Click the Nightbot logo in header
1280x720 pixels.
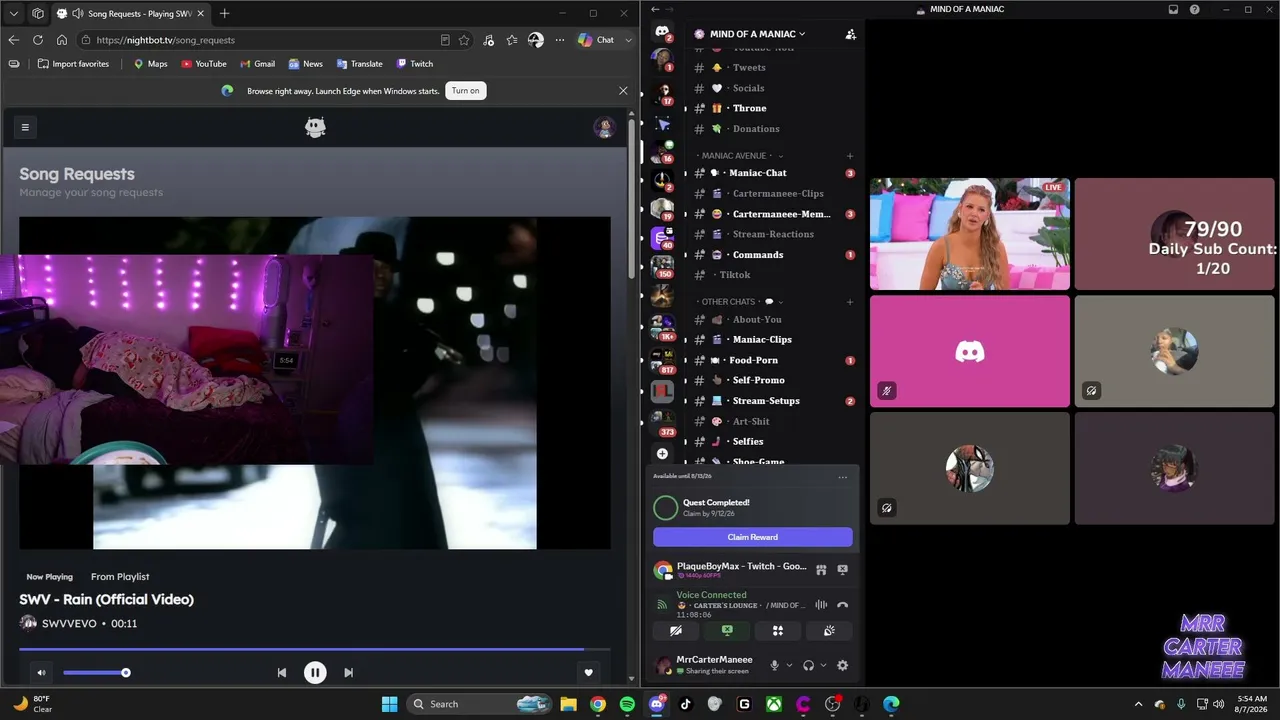coord(315,127)
